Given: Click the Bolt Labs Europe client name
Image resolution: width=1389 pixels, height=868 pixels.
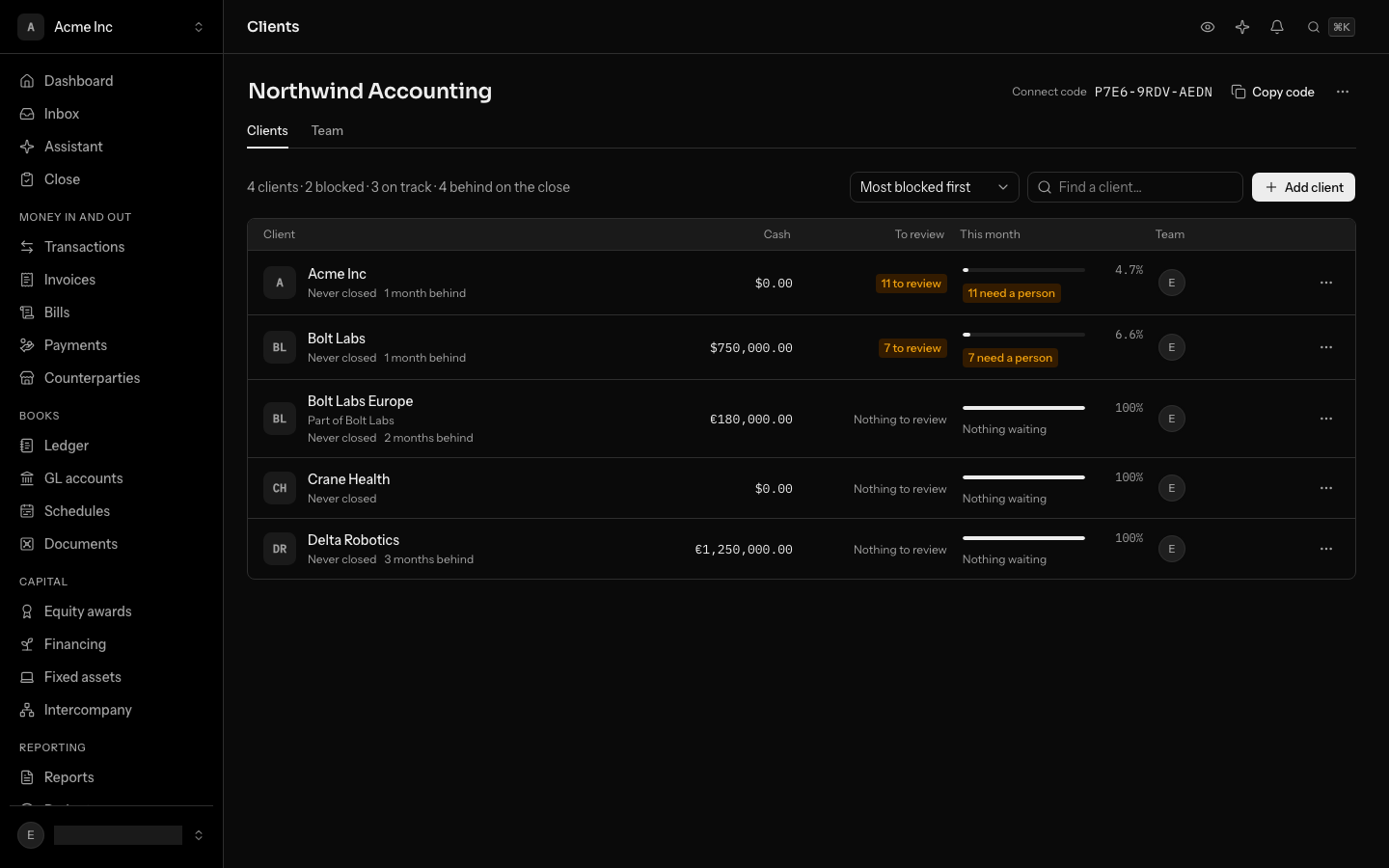Looking at the screenshot, I should 360,401.
